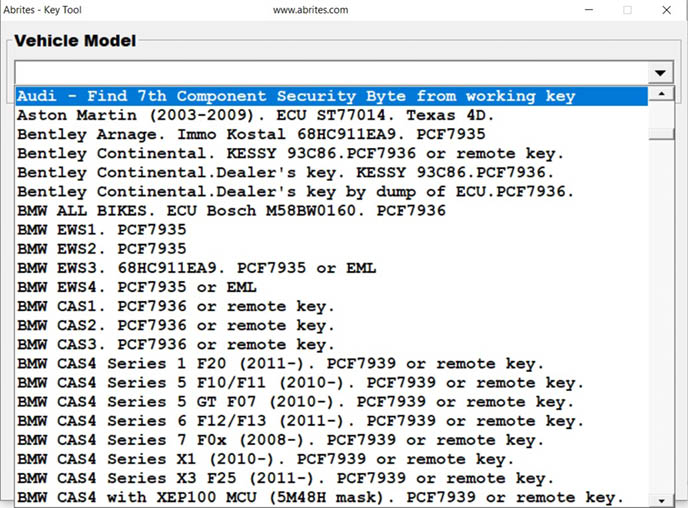This screenshot has height=508, width=688.
Task: Close the Abrites Key Tool window
Action: point(664,10)
